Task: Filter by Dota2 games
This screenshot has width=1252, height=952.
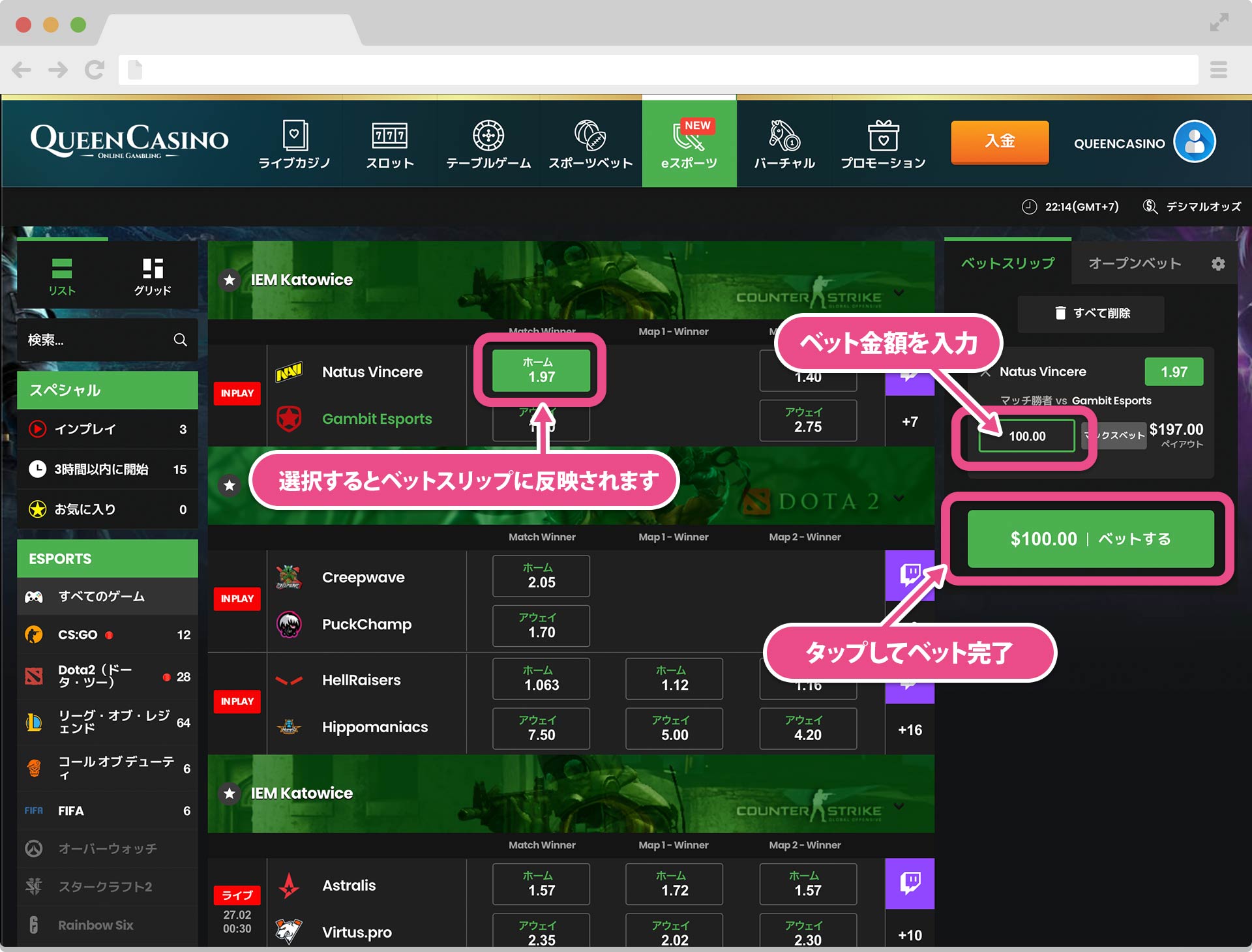Action: (108, 677)
